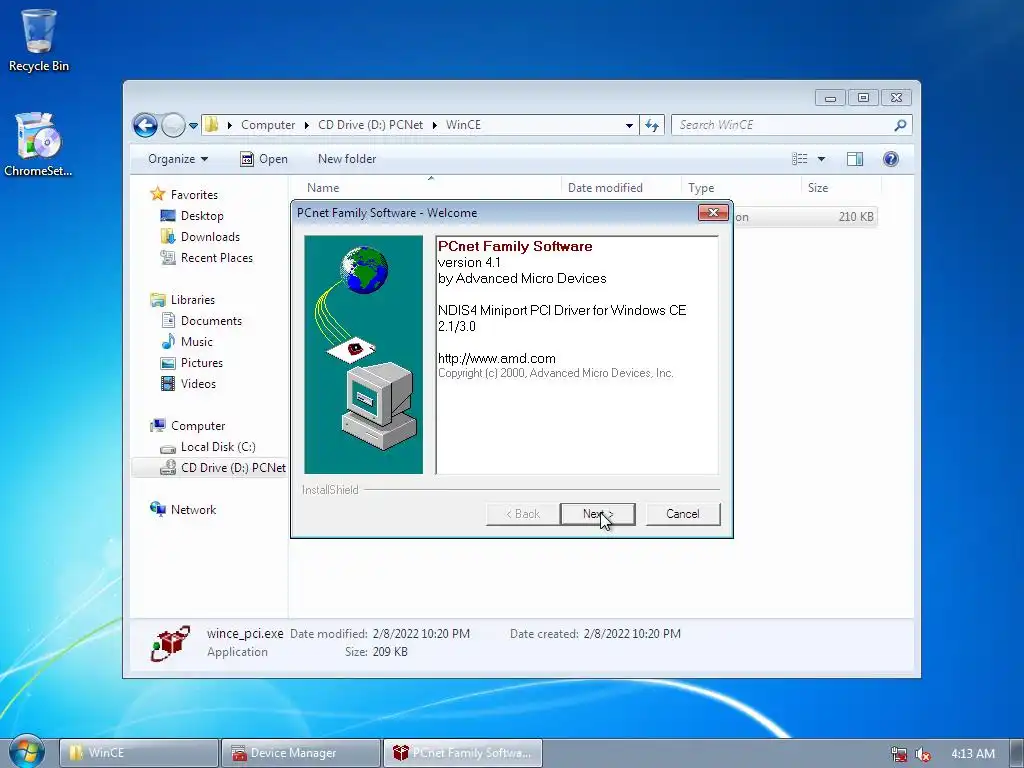Select Computer in the navigation pane
1024x768 pixels.
click(198, 426)
